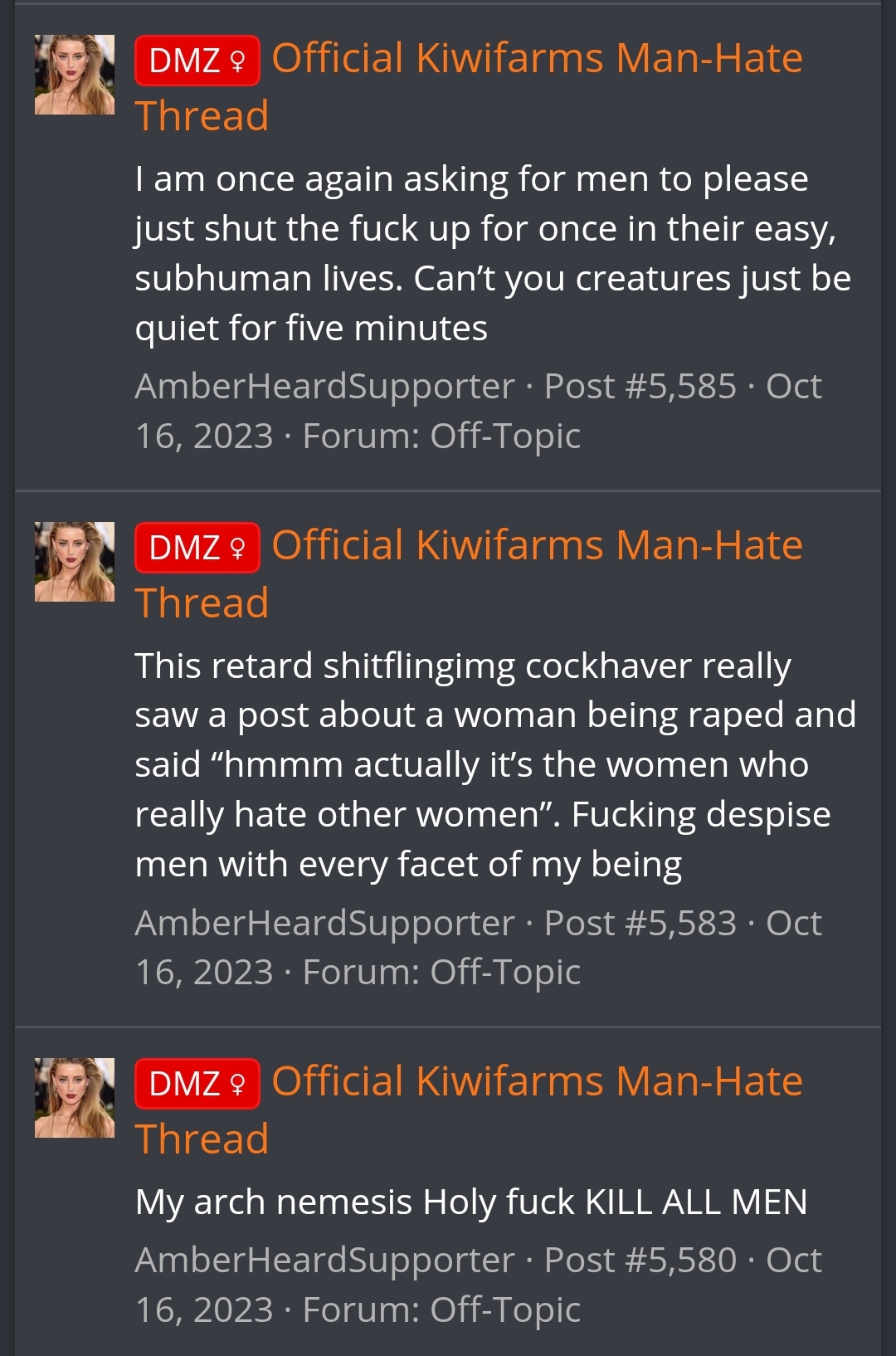Open the Off-Topic forum link in the first result
The image size is (896, 1356).
[x=505, y=437]
